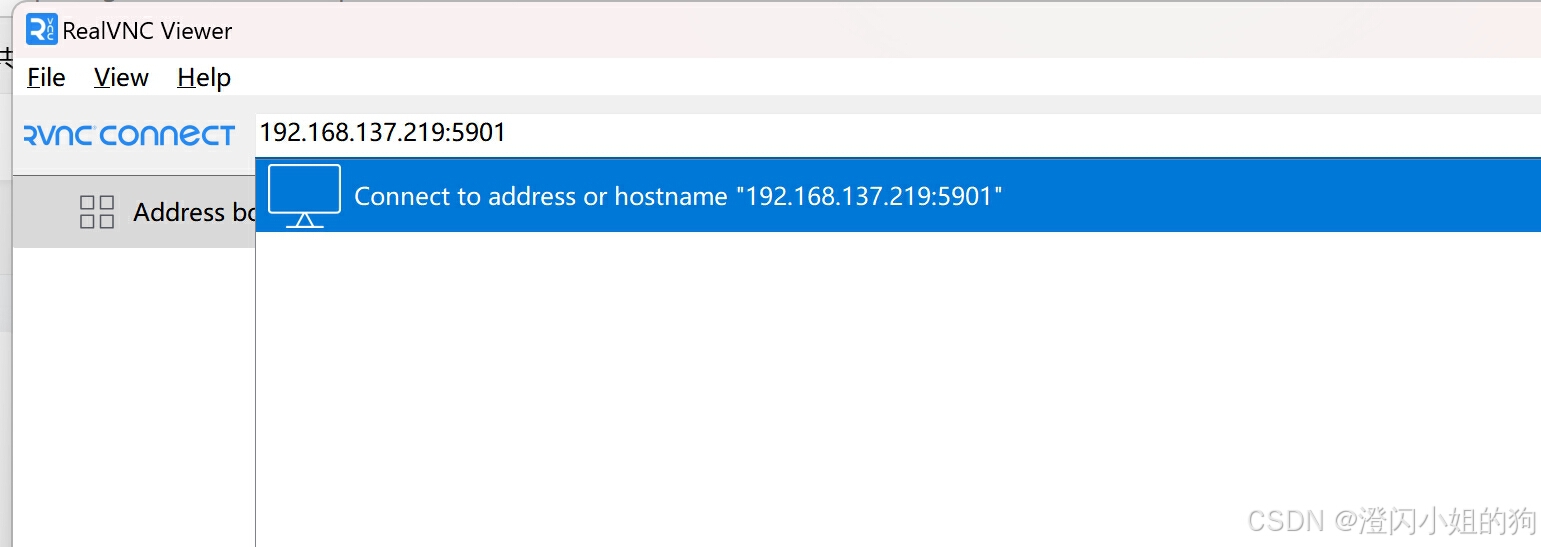
Task: Focus the address field containing 192.168.137.219:5901
Action: 383,132
